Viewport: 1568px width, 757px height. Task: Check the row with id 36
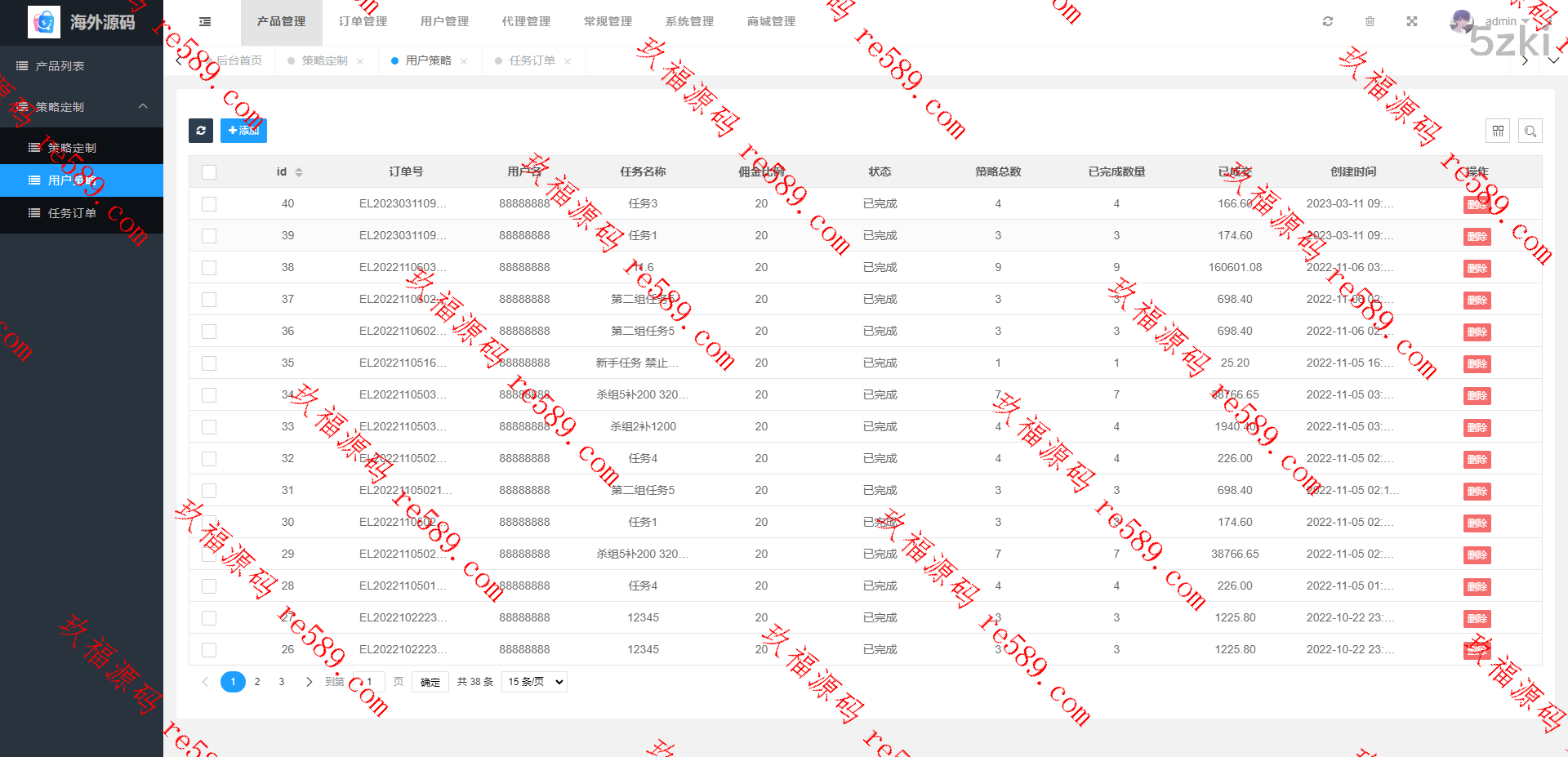[x=209, y=332]
